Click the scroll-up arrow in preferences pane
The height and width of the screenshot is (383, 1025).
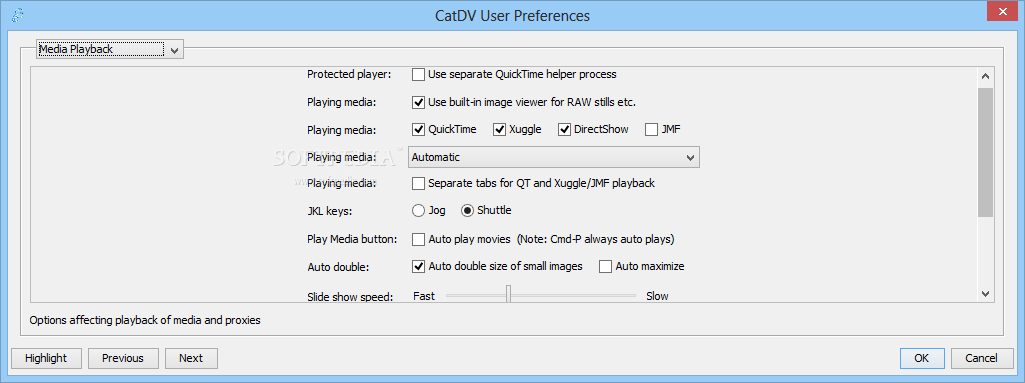tap(985, 76)
